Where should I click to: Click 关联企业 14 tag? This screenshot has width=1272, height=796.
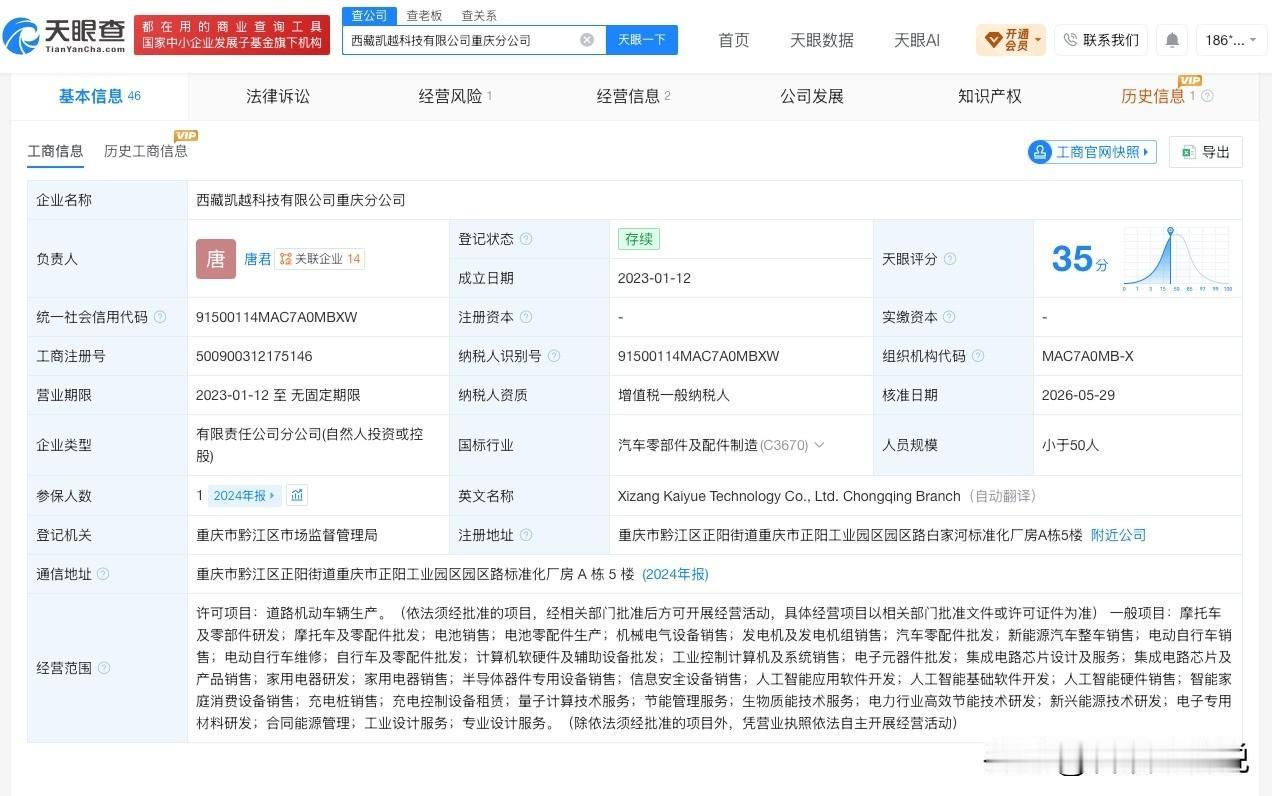click(319, 259)
